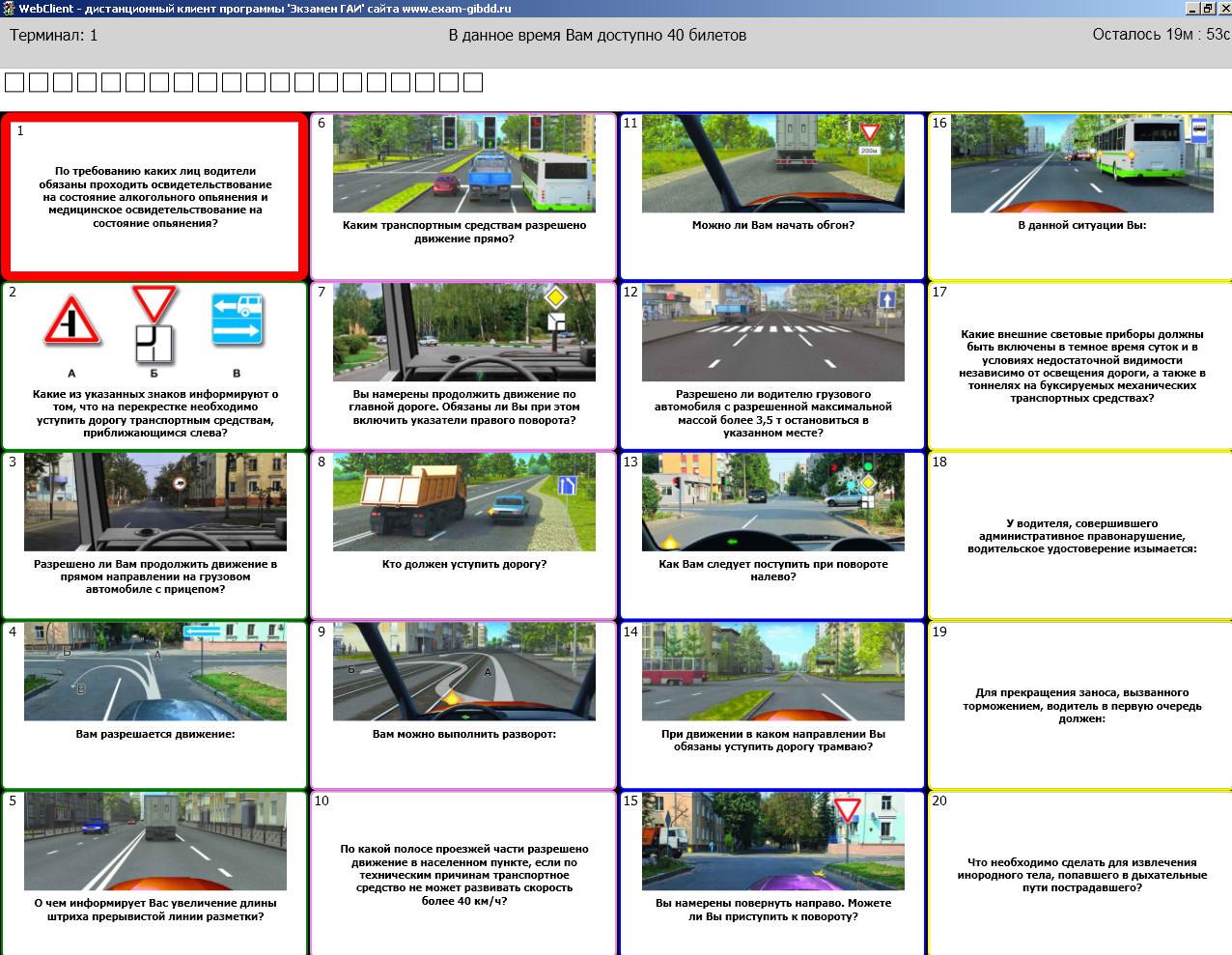Select question 19 about stopping a skid
The height and width of the screenshot is (955, 1232).
click(1081, 706)
